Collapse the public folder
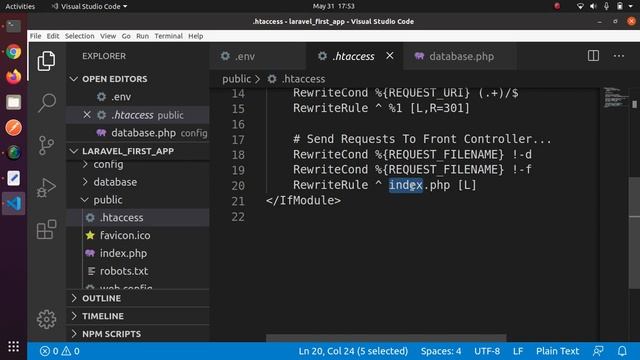640x360 pixels. pyautogui.click(x=108, y=200)
